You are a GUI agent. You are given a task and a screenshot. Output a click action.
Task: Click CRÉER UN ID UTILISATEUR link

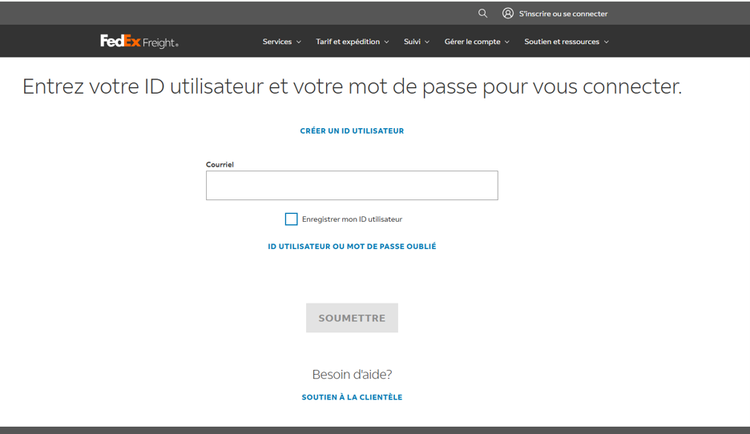tap(352, 131)
